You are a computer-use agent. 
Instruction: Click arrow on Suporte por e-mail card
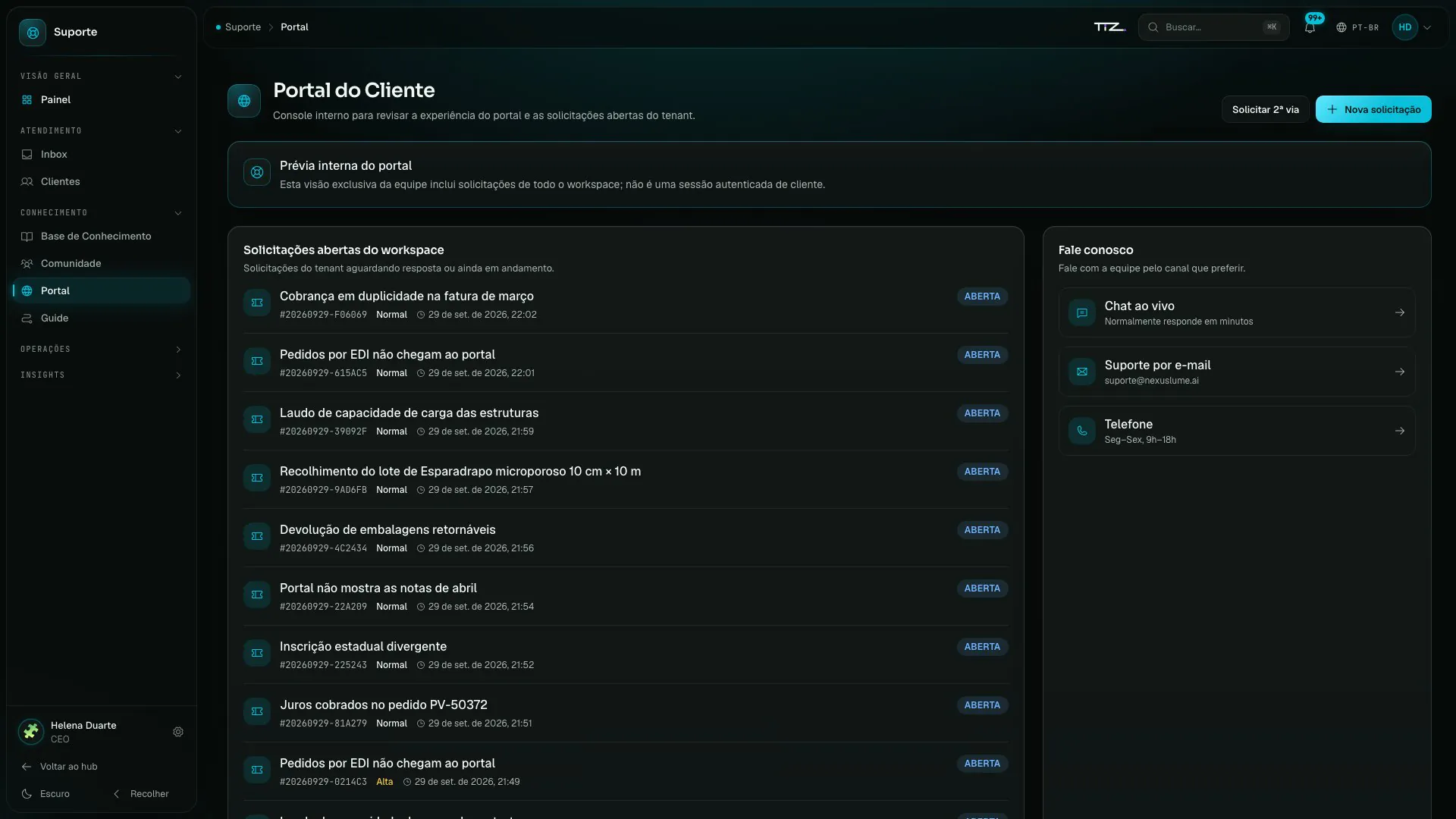tap(1400, 372)
